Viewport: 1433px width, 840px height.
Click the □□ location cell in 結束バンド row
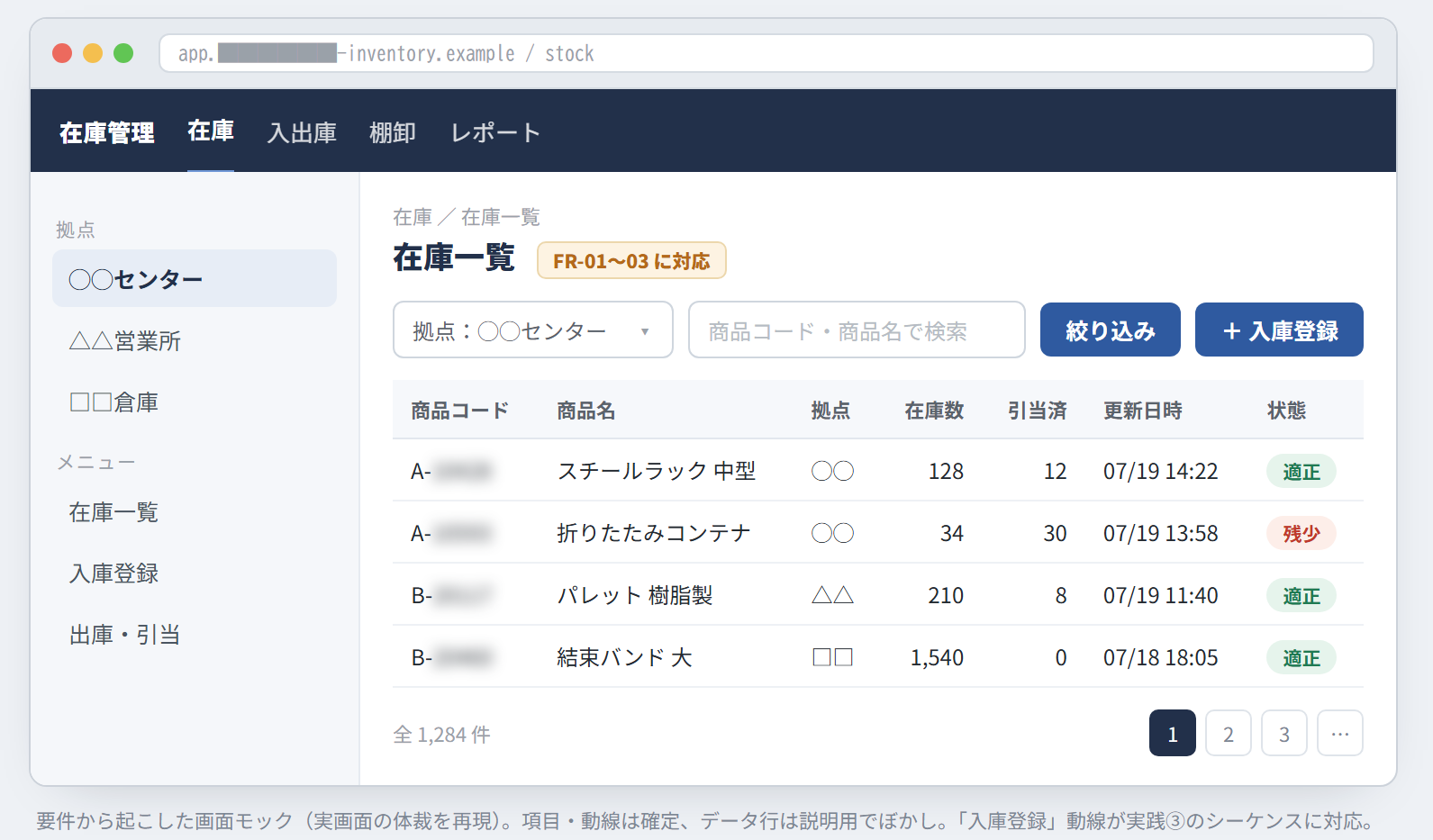(832, 657)
